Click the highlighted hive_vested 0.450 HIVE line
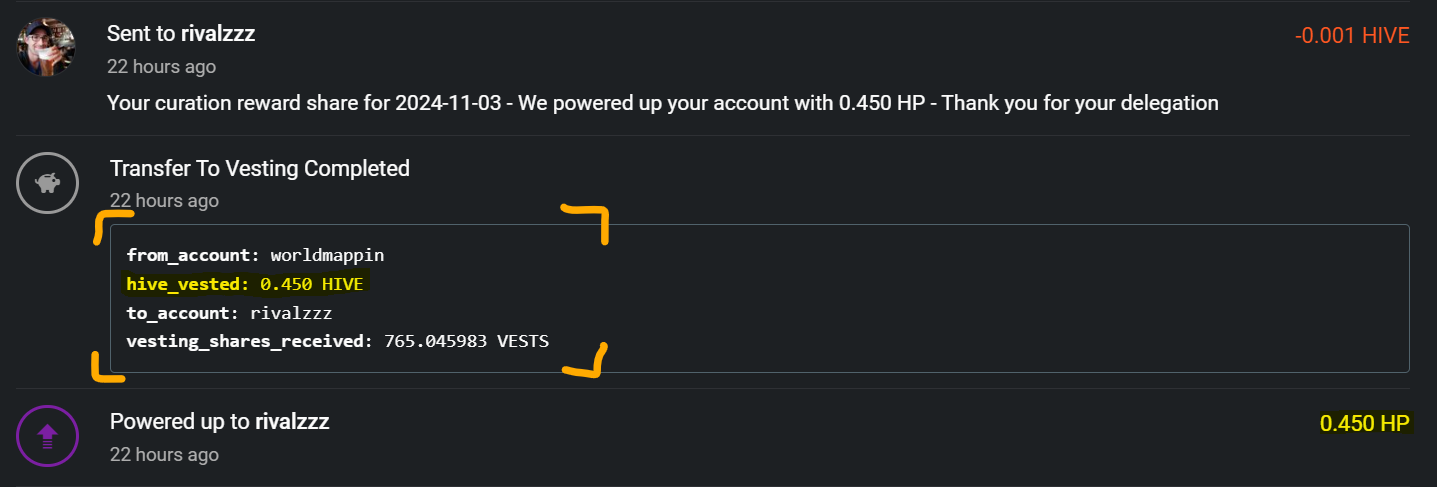 [245, 284]
